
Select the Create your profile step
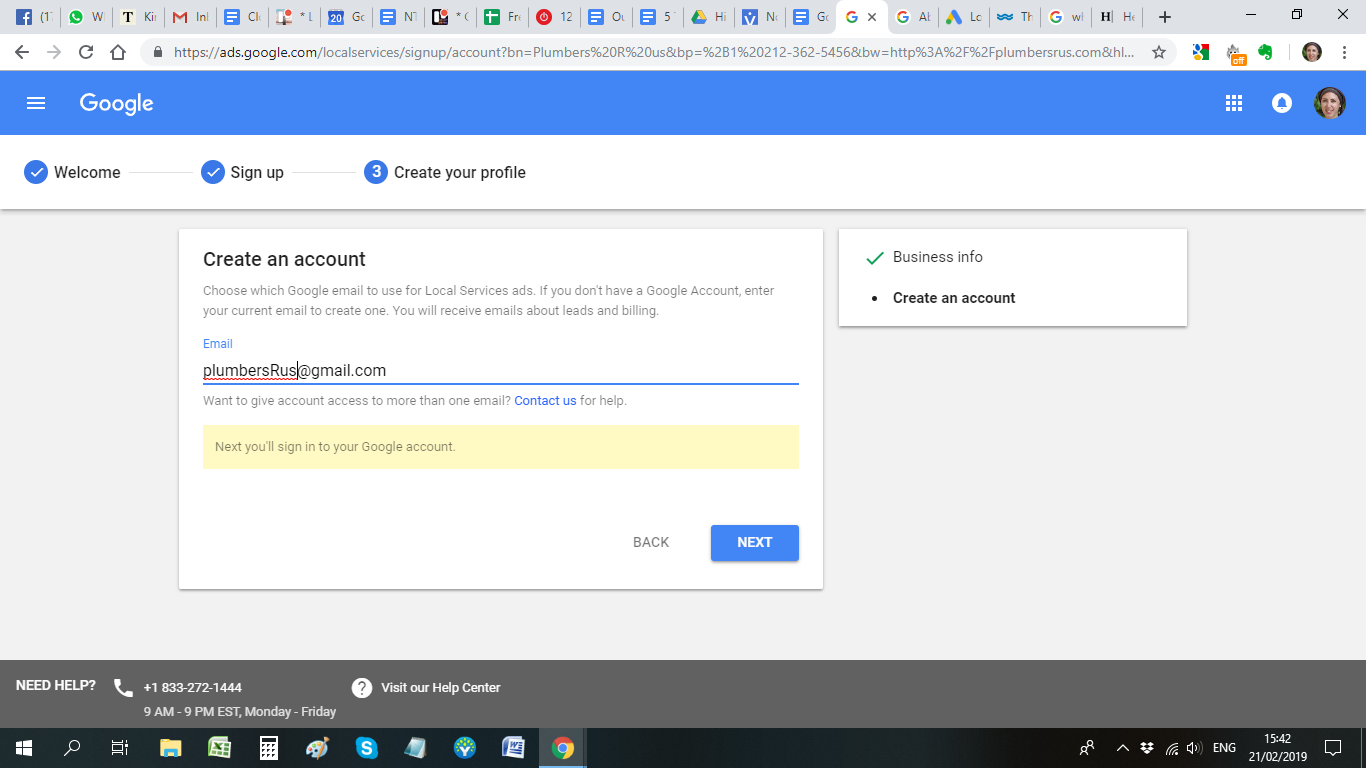click(445, 172)
